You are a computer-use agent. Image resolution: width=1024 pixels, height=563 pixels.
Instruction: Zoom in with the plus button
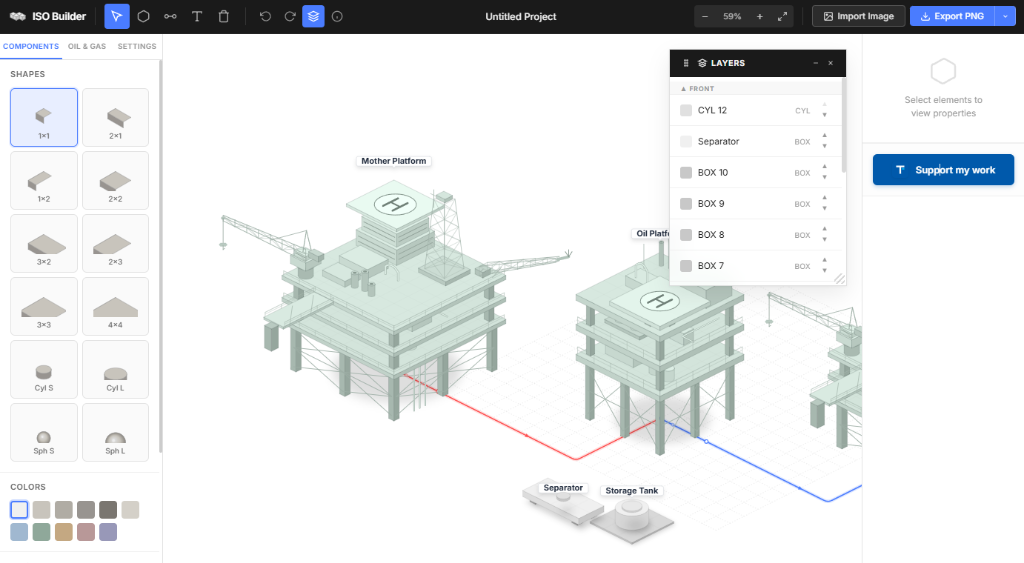click(x=760, y=16)
